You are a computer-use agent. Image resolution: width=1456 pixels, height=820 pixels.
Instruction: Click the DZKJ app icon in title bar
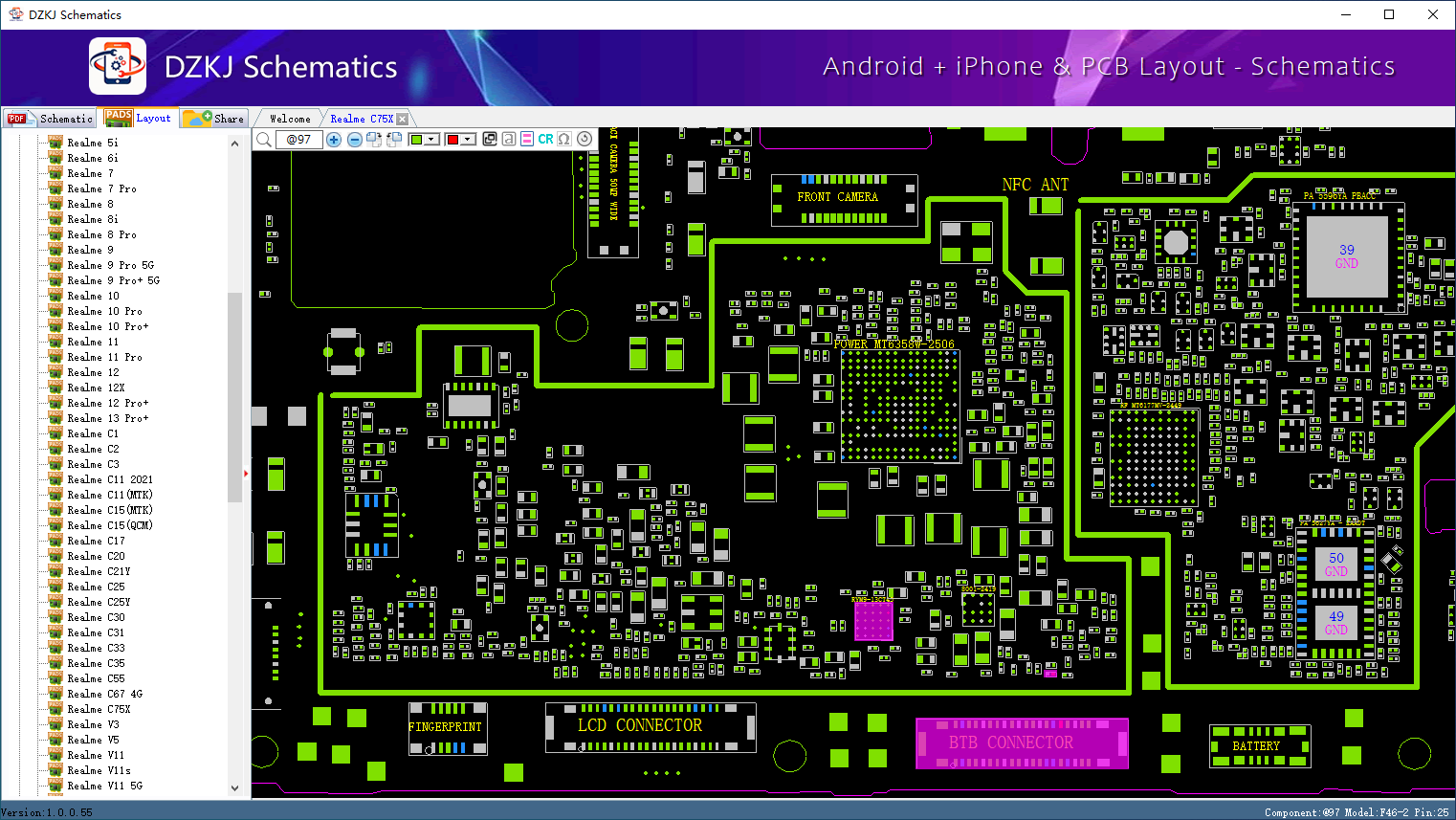click(x=15, y=14)
